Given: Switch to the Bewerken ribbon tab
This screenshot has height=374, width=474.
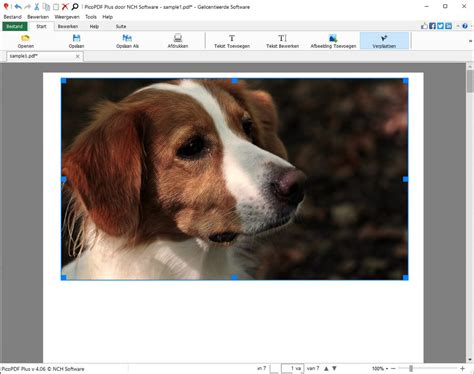Looking at the screenshot, I should coord(68,26).
